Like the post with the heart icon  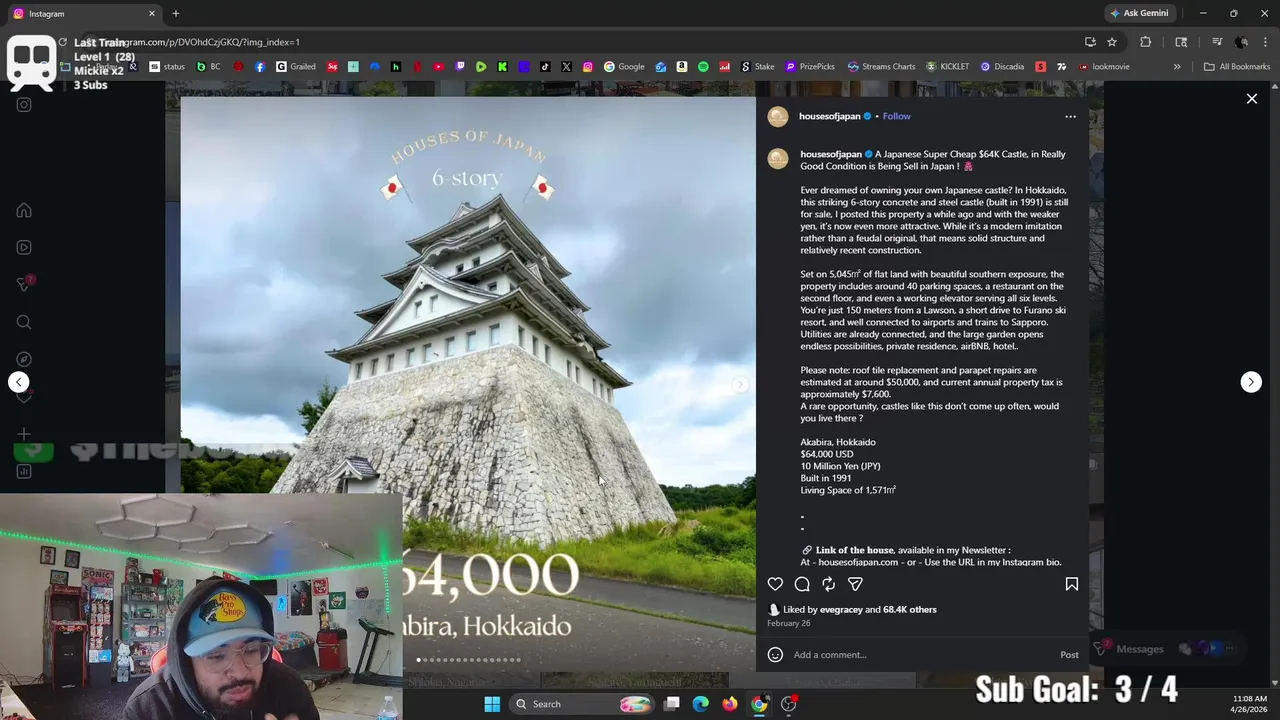(775, 584)
